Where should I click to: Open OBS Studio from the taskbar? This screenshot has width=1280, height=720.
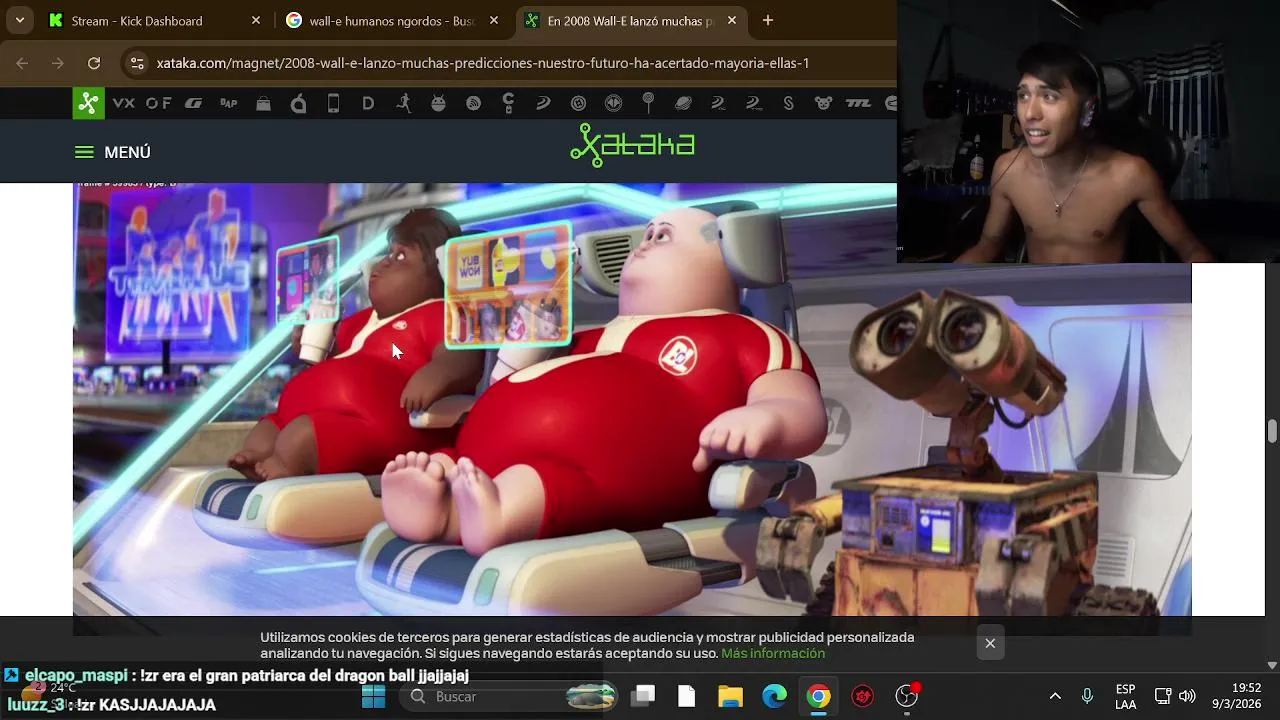[907, 696]
